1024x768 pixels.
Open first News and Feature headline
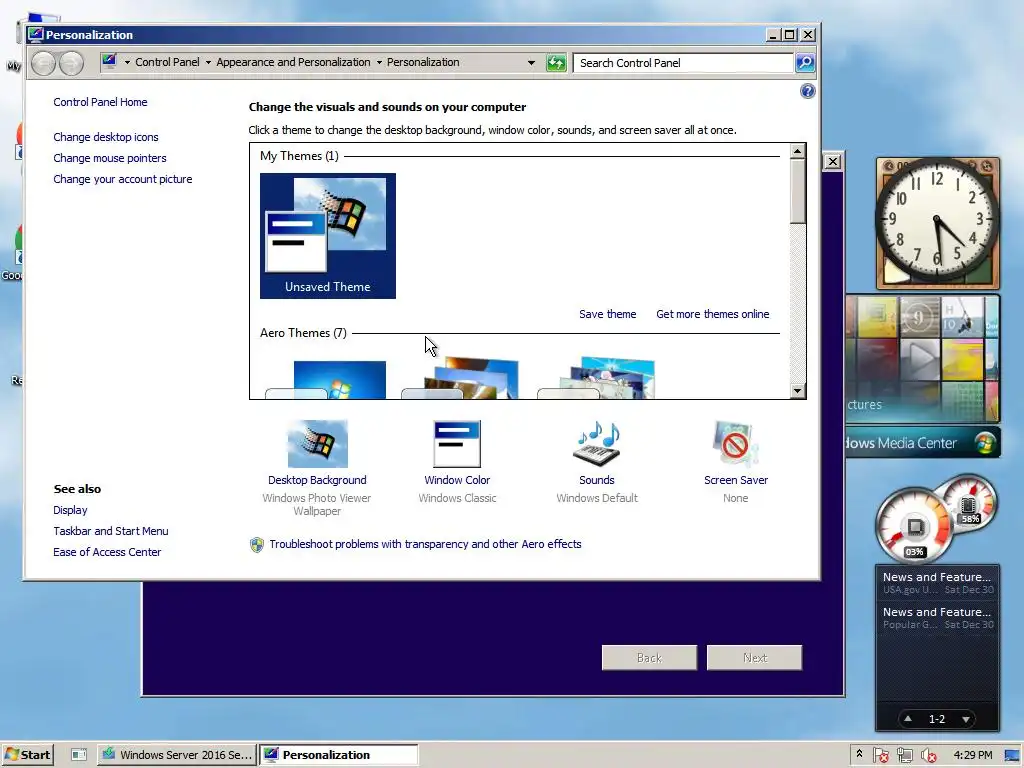point(937,583)
